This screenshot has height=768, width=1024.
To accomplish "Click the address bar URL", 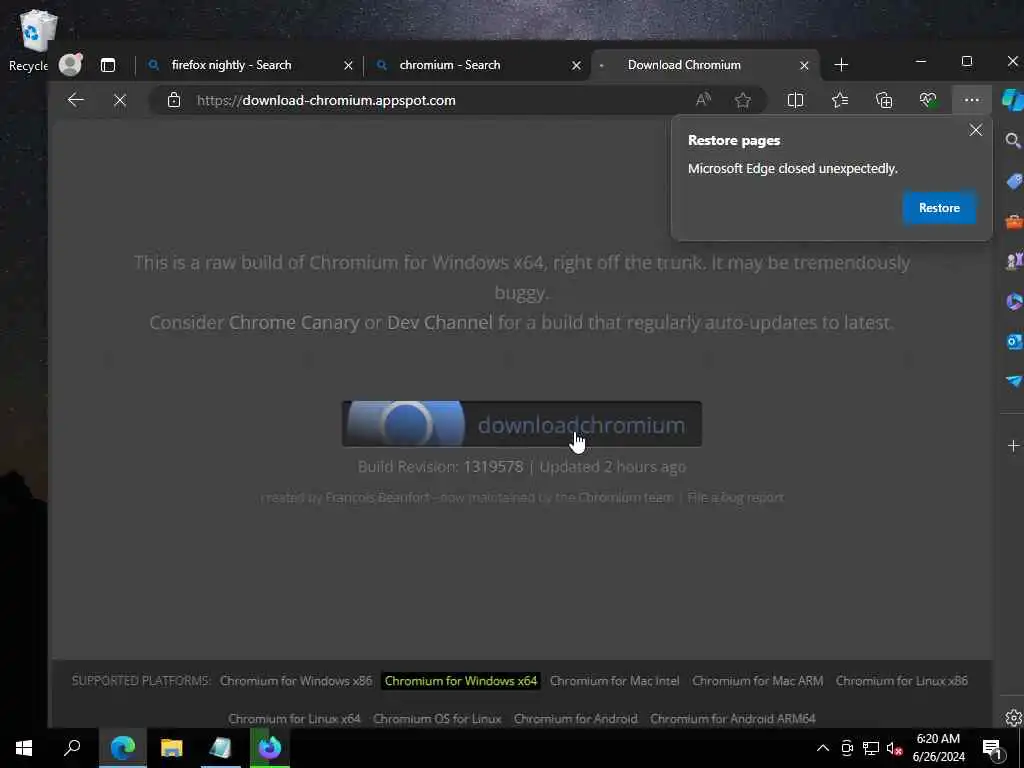I will 326,101.
